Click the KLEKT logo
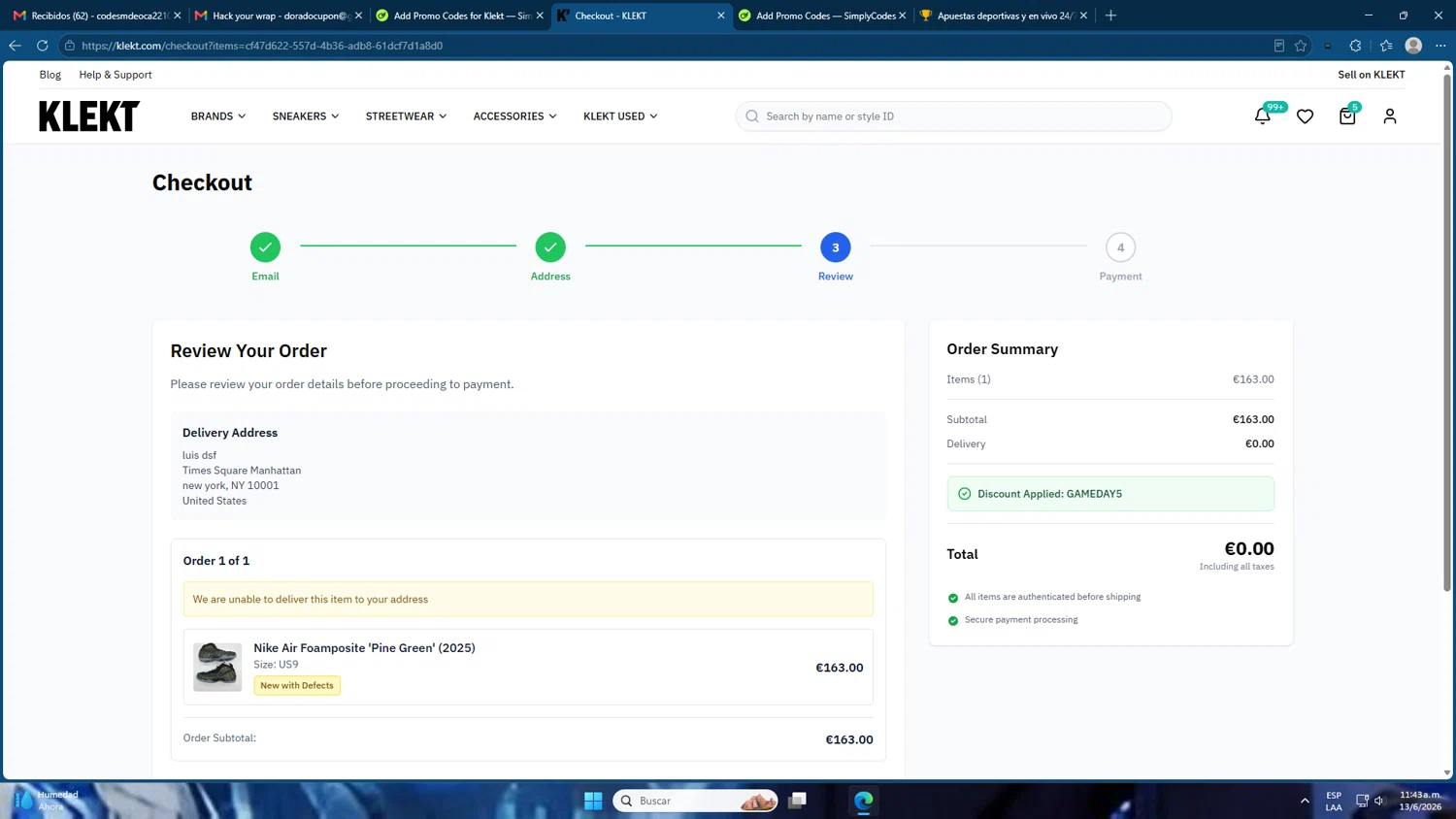 tap(89, 116)
